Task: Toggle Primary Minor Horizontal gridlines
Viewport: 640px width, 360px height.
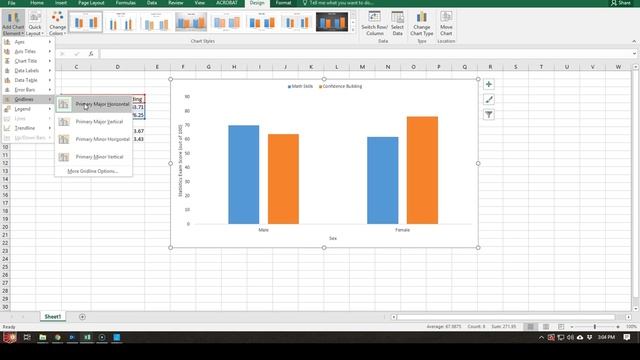Action: point(93,139)
